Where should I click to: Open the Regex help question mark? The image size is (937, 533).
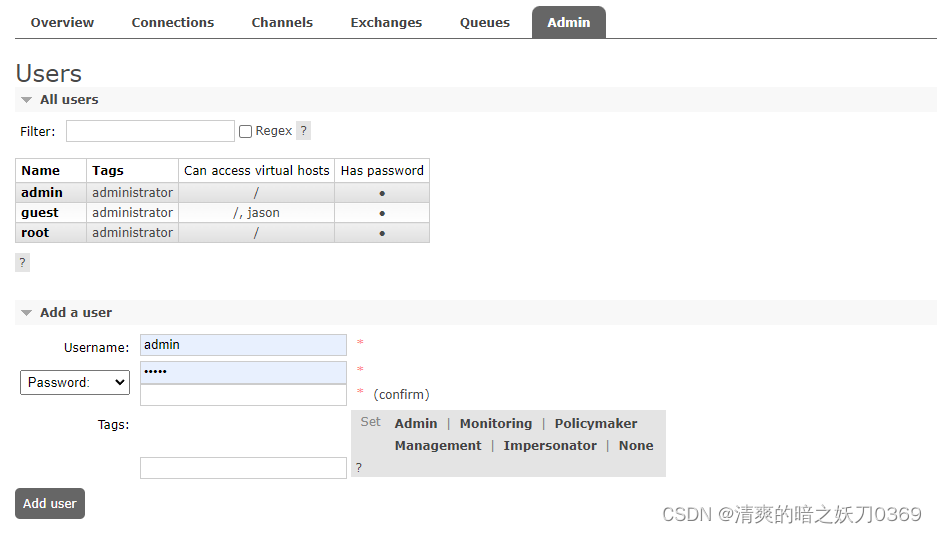point(304,131)
